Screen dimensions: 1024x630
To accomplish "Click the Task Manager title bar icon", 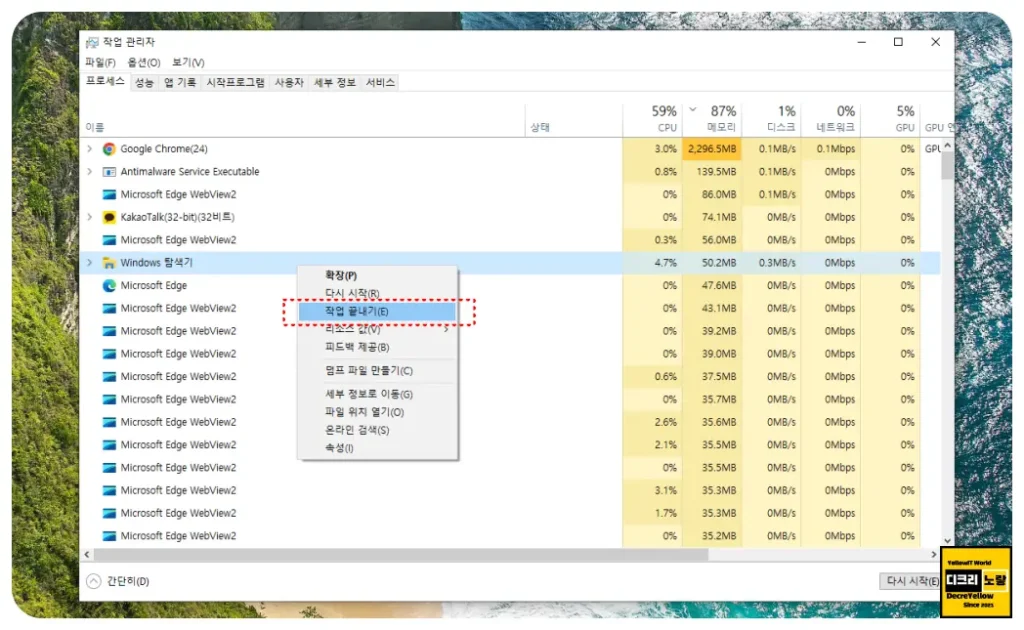I will pos(92,42).
